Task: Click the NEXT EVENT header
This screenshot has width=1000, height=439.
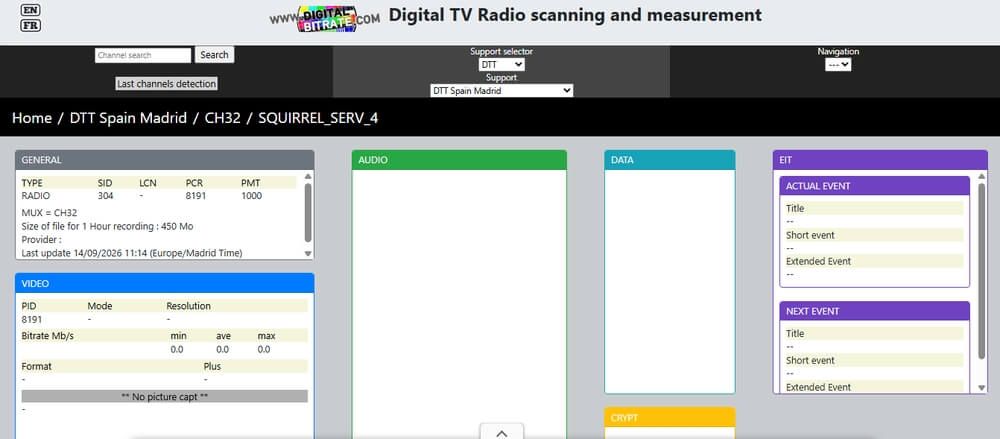Action: (874, 311)
